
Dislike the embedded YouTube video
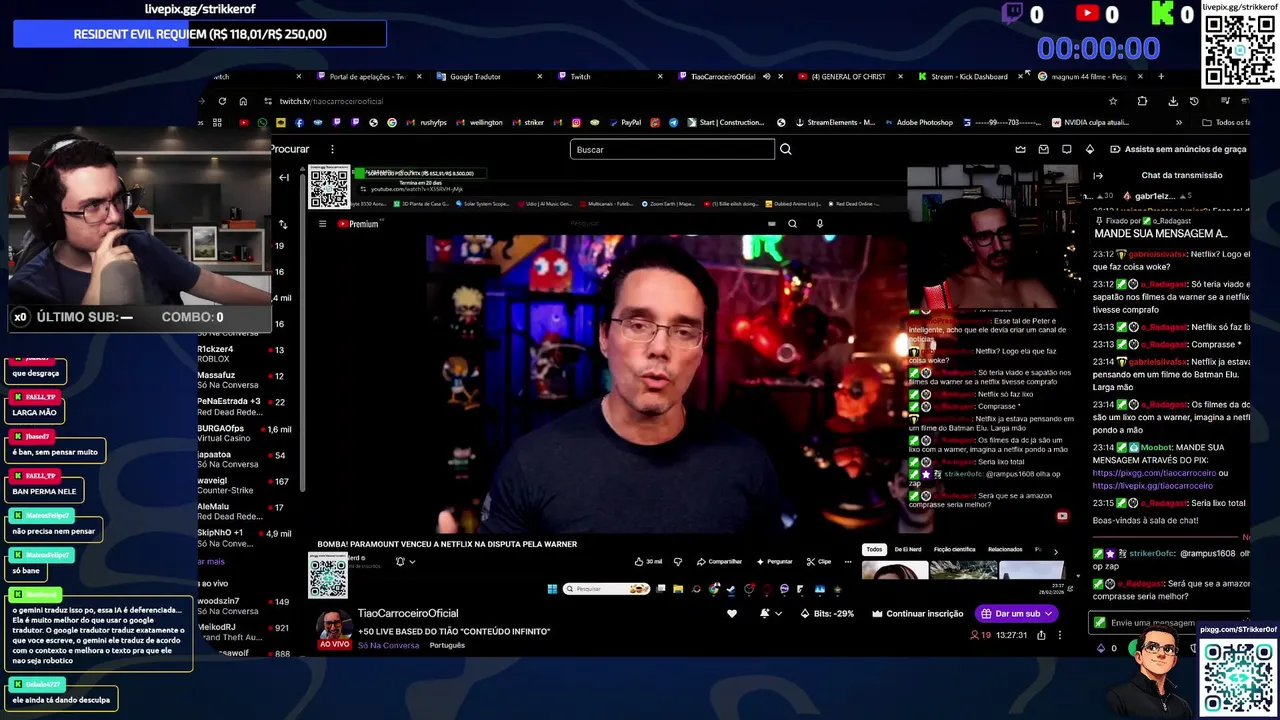pyautogui.click(x=677, y=561)
